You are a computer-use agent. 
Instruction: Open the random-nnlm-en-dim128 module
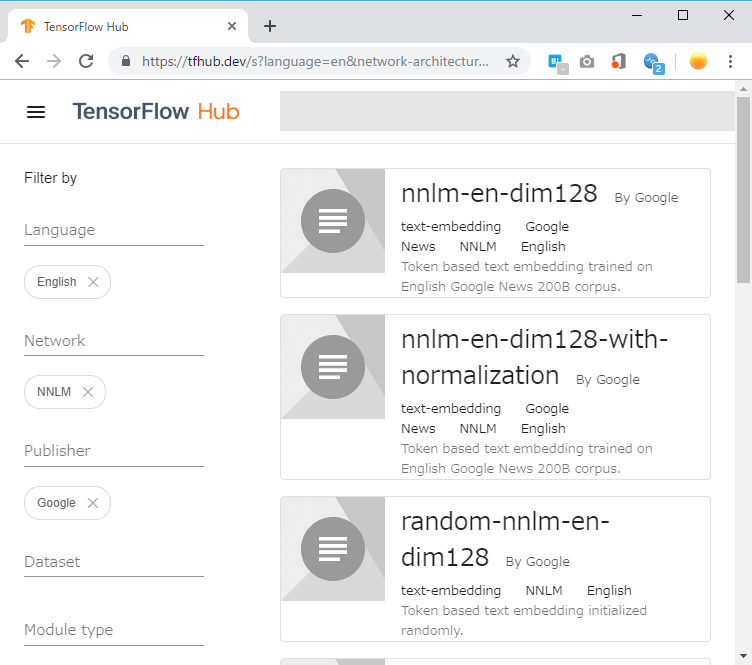click(x=505, y=539)
